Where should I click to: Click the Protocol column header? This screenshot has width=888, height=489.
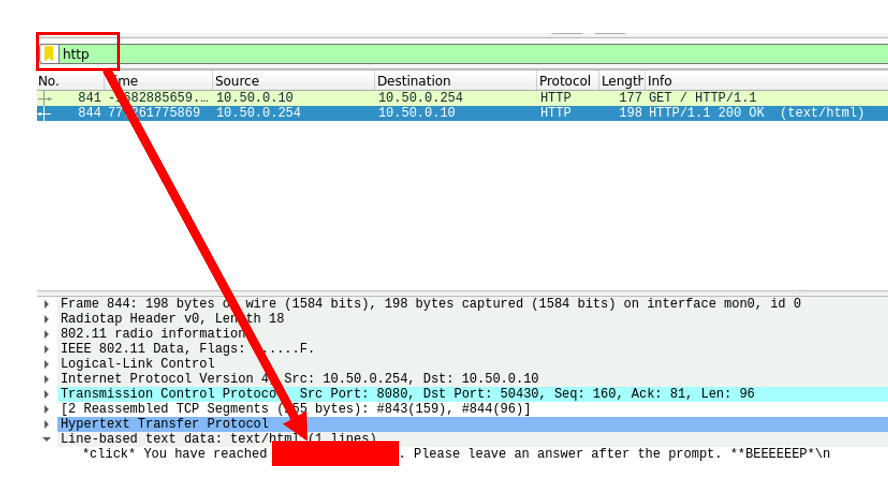click(565, 81)
